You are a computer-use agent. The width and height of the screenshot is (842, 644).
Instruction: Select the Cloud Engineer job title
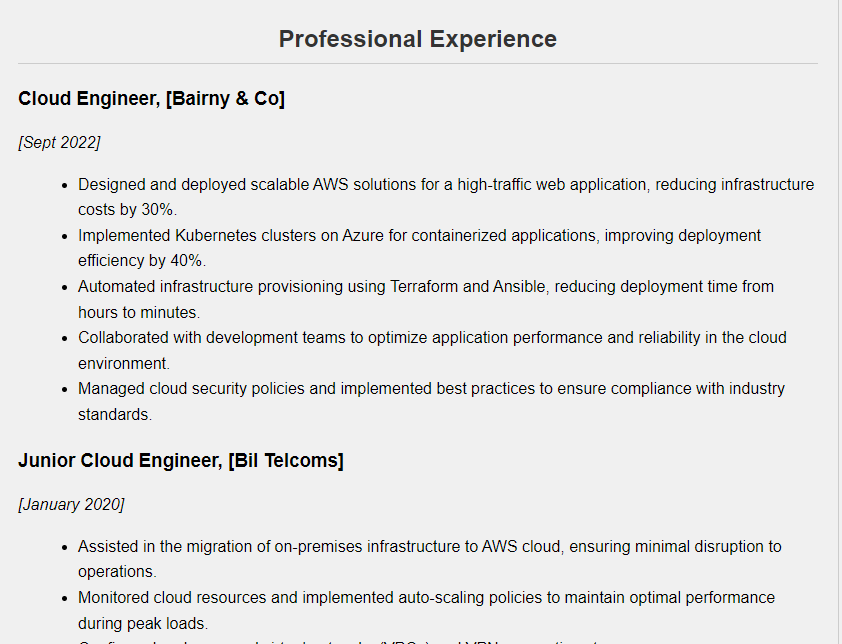tap(88, 98)
